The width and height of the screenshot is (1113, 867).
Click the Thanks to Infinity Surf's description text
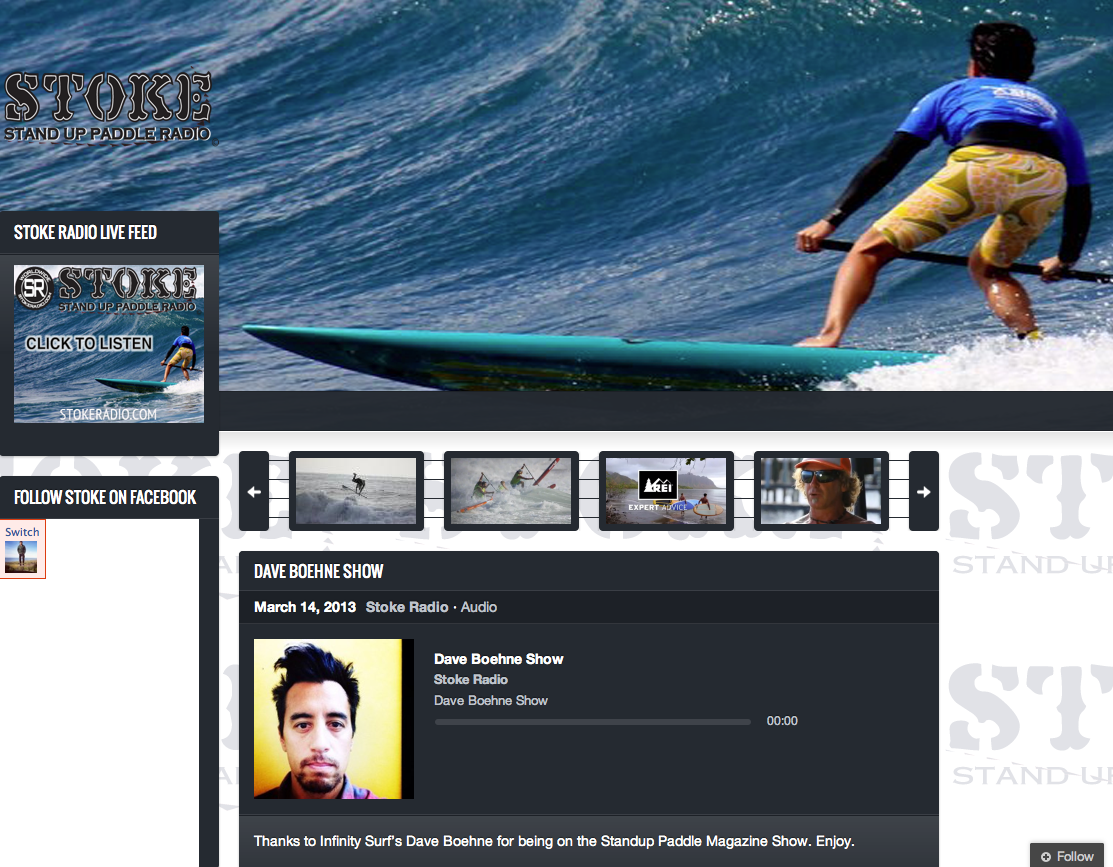554,841
